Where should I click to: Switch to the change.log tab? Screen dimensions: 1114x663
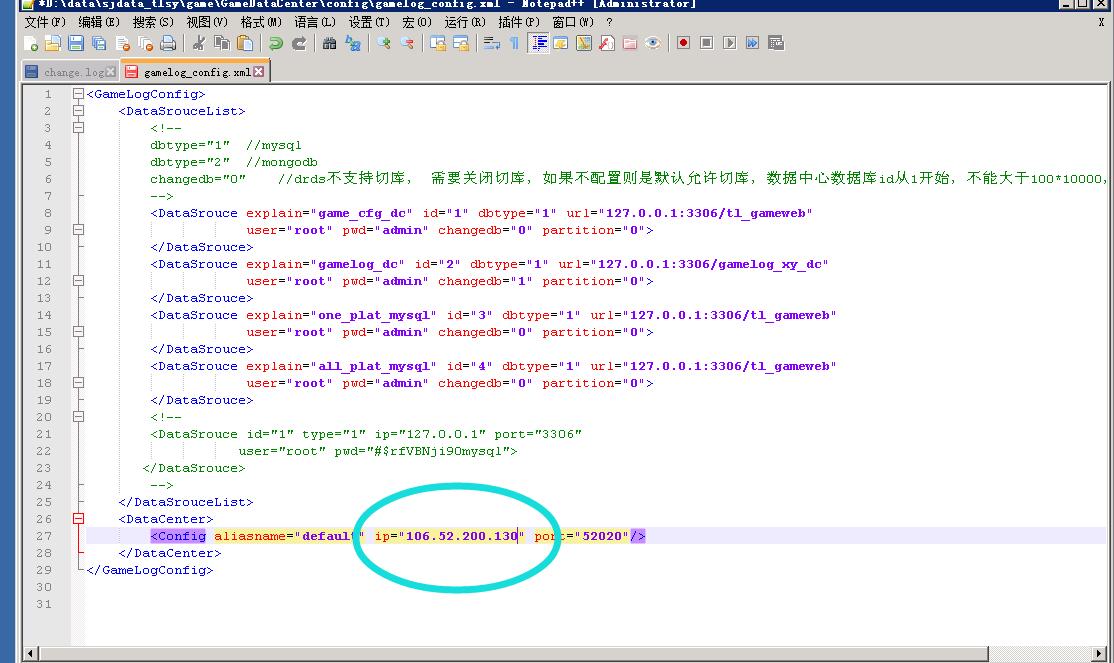(73, 72)
